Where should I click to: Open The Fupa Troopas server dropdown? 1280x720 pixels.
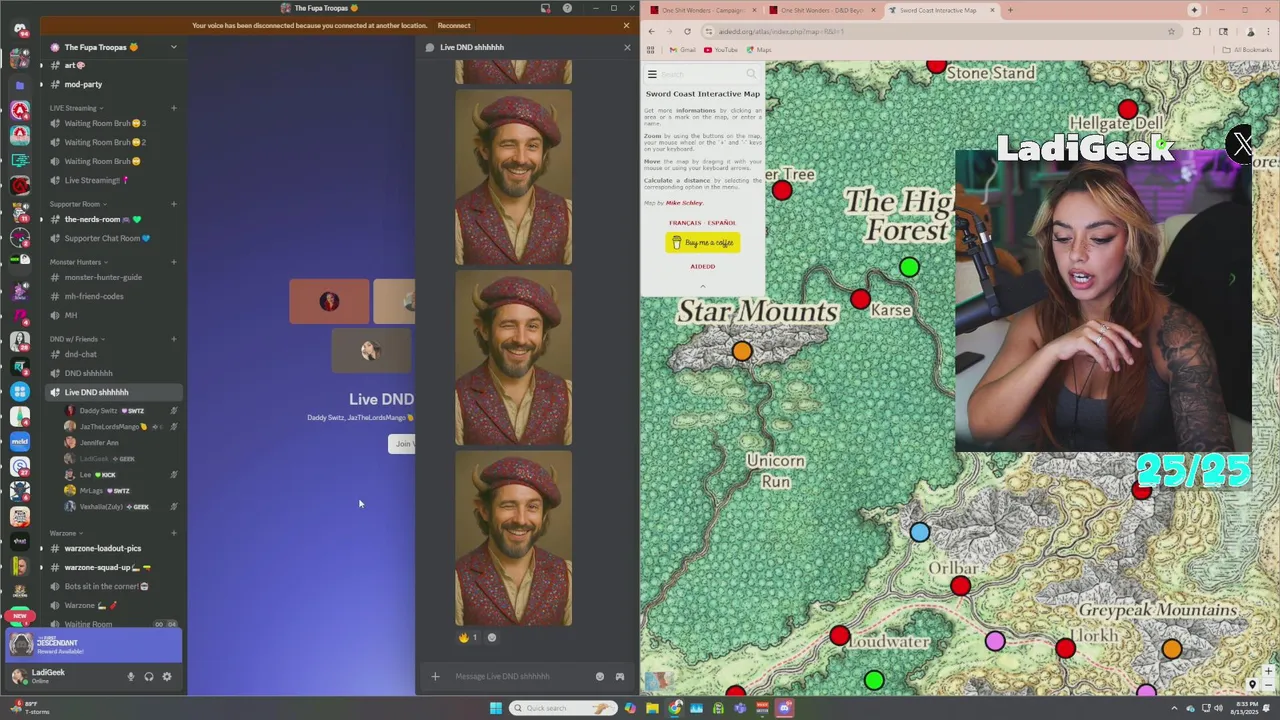tap(173, 47)
